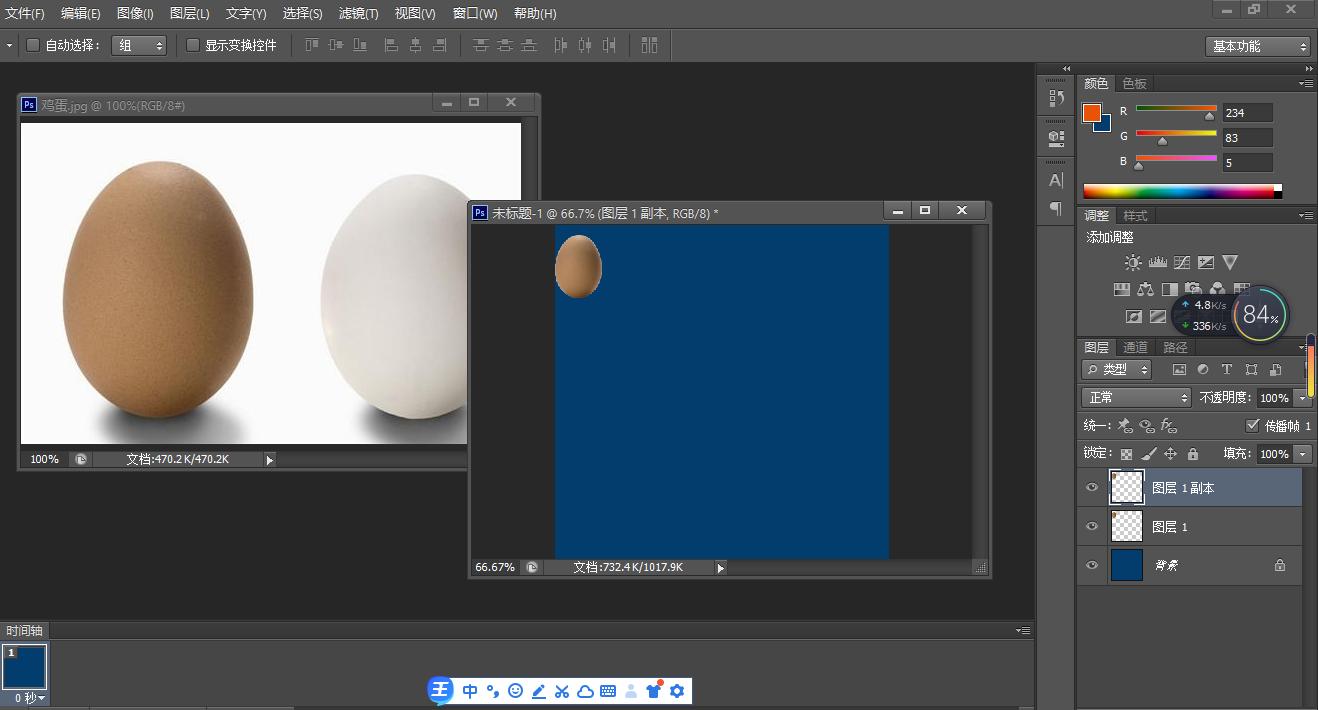
Task: Open the 正常 blend mode dropdown
Action: (1137, 397)
